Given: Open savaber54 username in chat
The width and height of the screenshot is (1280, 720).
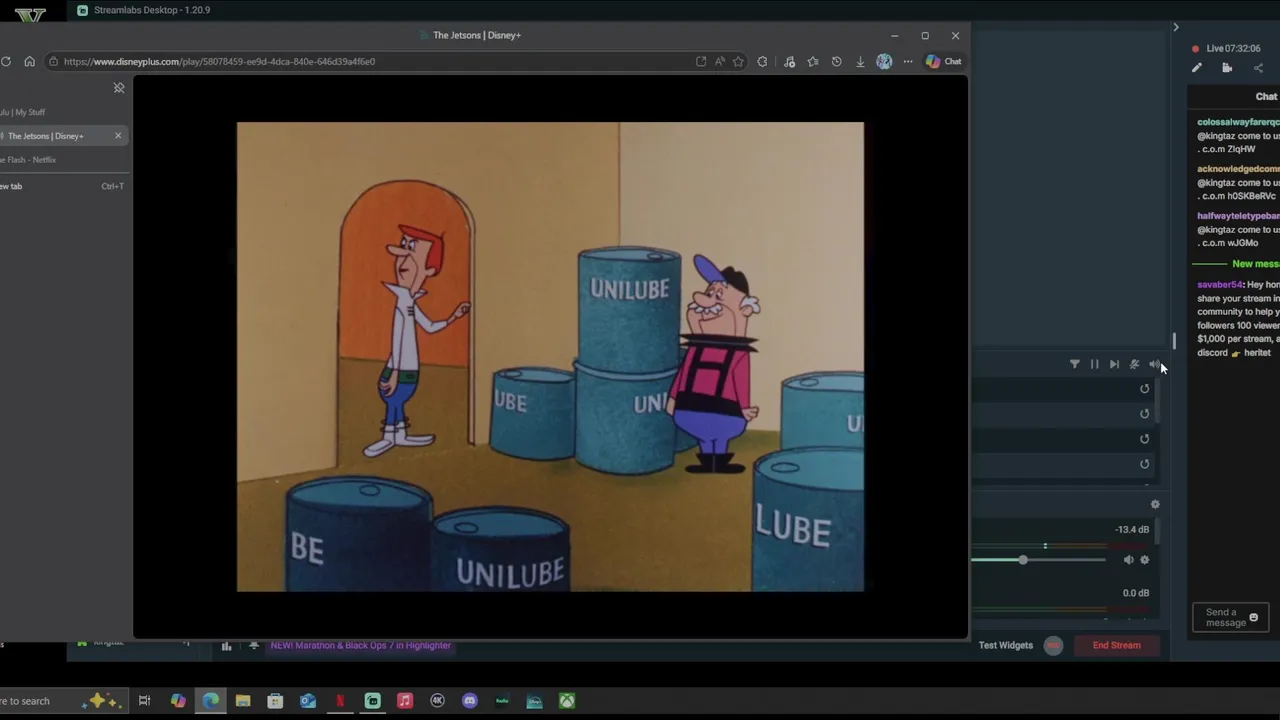Looking at the screenshot, I should [1220, 285].
